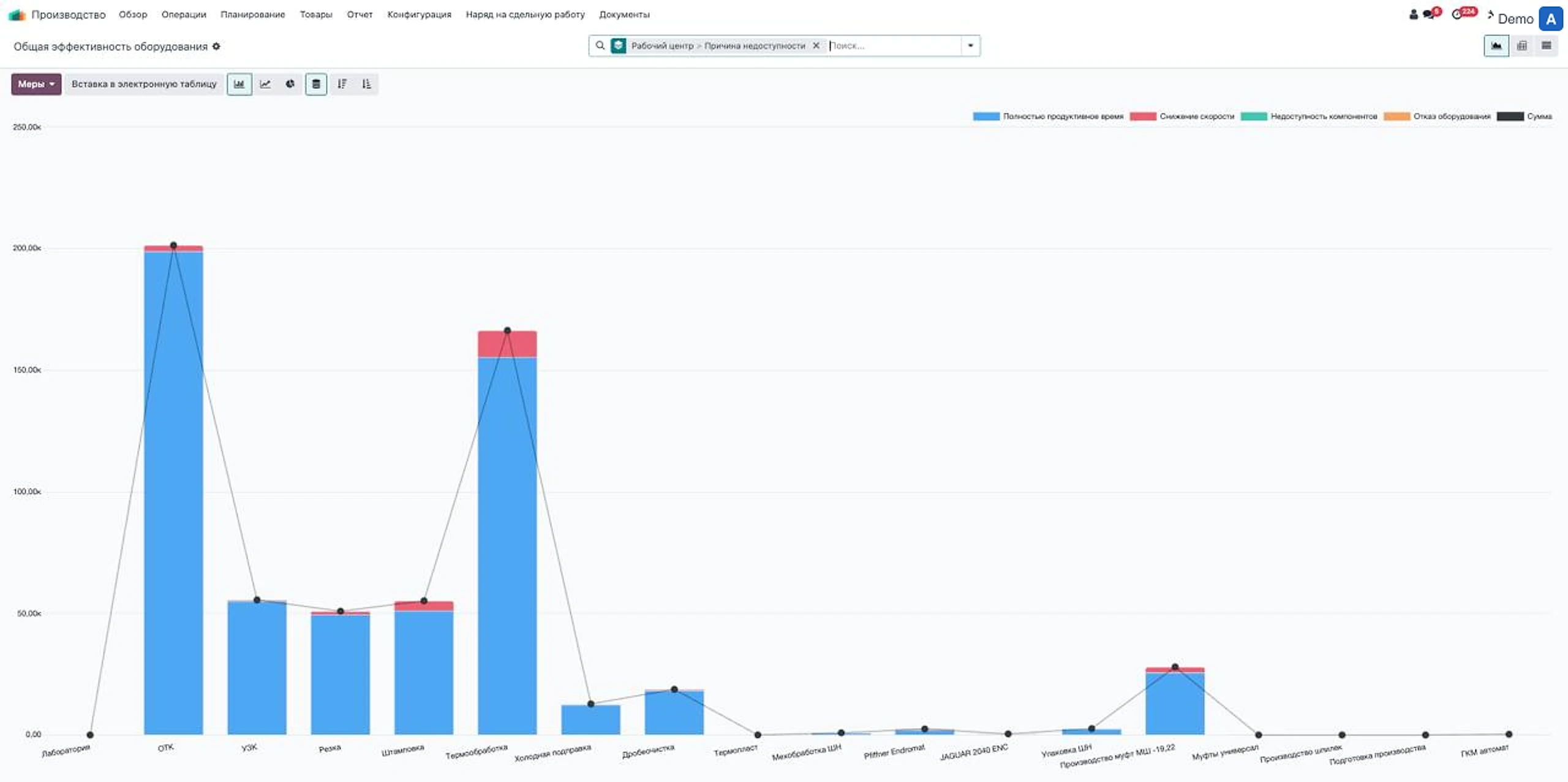Toggle stacked chart mode
1568x782 pixels.
[x=316, y=84]
